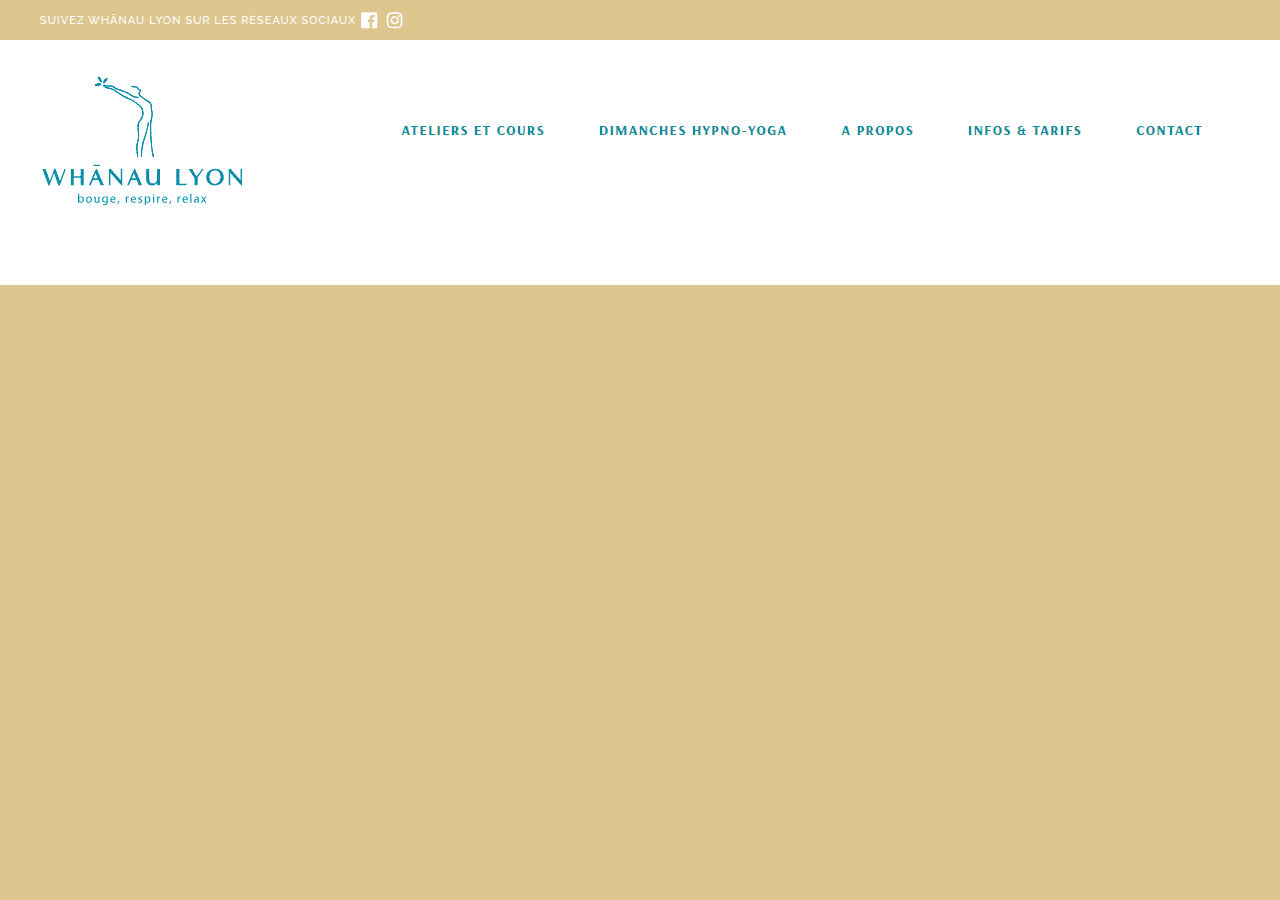1280x900 pixels.
Task: Go to Dimanches Hypno-Yoga page
Action: point(693,131)
